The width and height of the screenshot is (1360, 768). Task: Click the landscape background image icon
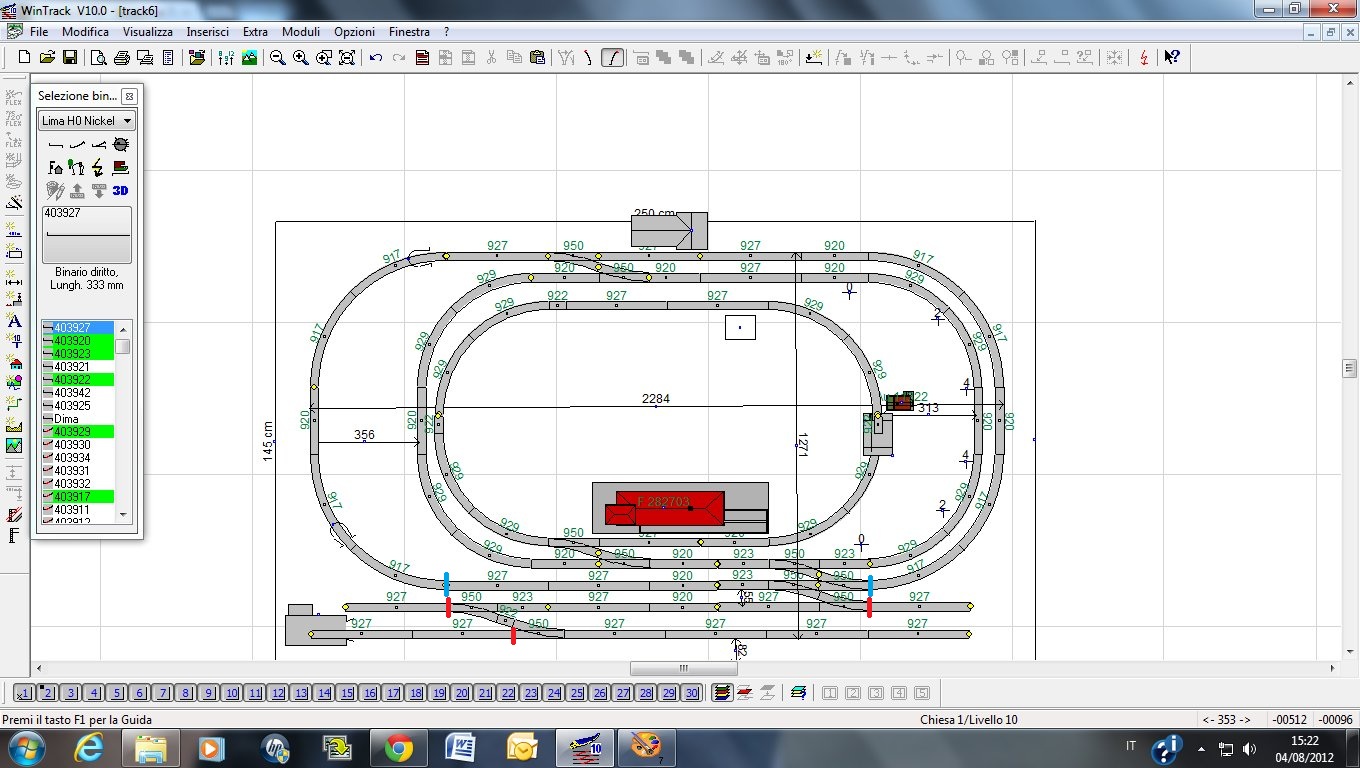point(249,58)
